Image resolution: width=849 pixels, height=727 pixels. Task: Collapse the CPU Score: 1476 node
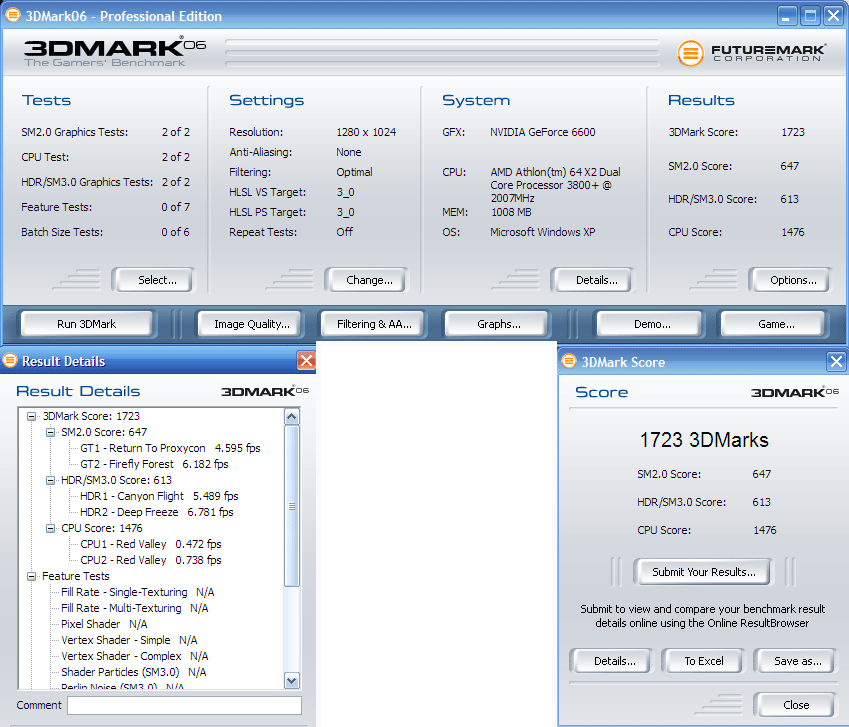50,528
